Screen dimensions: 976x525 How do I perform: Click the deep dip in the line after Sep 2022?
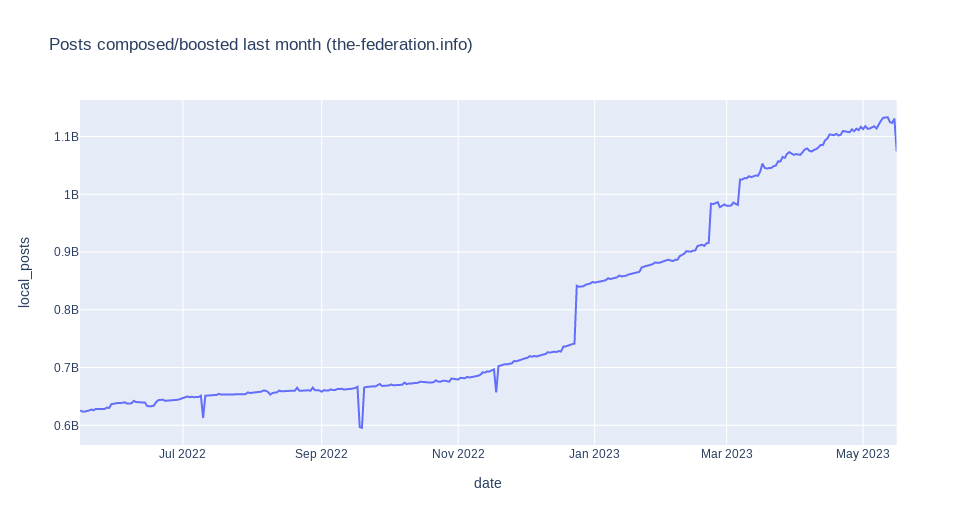click(361, 427)
